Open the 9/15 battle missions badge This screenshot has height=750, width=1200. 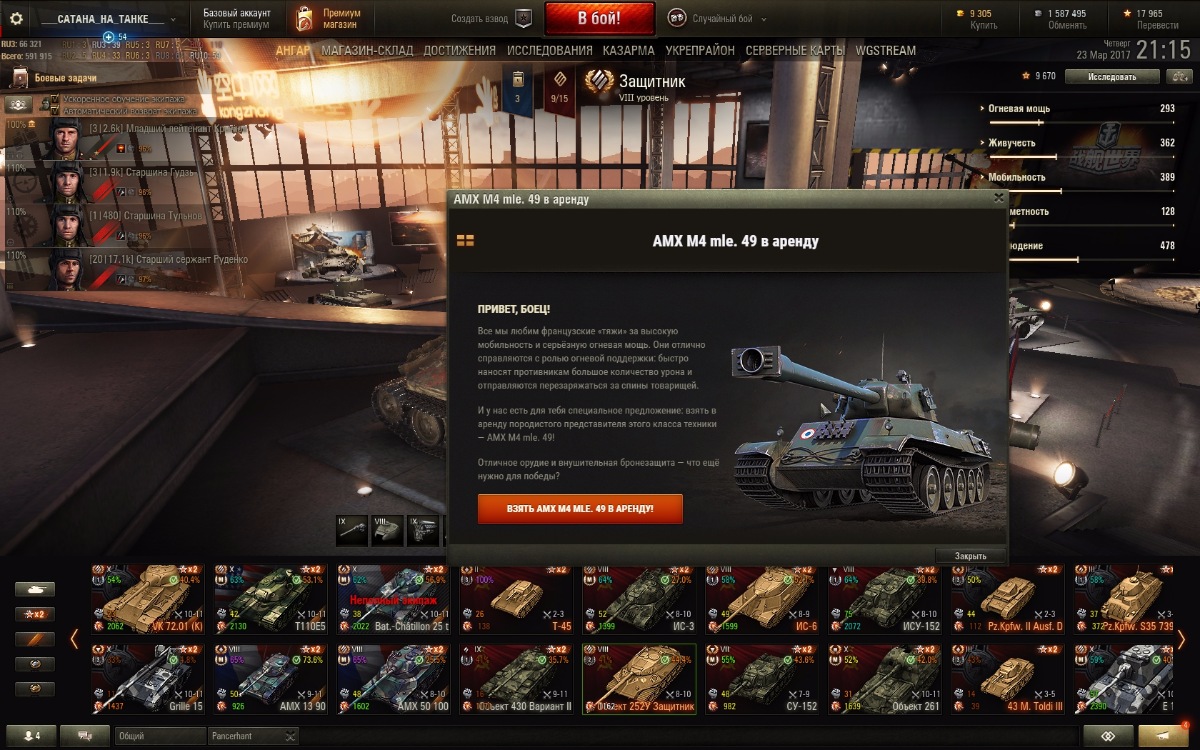point(560,90)
